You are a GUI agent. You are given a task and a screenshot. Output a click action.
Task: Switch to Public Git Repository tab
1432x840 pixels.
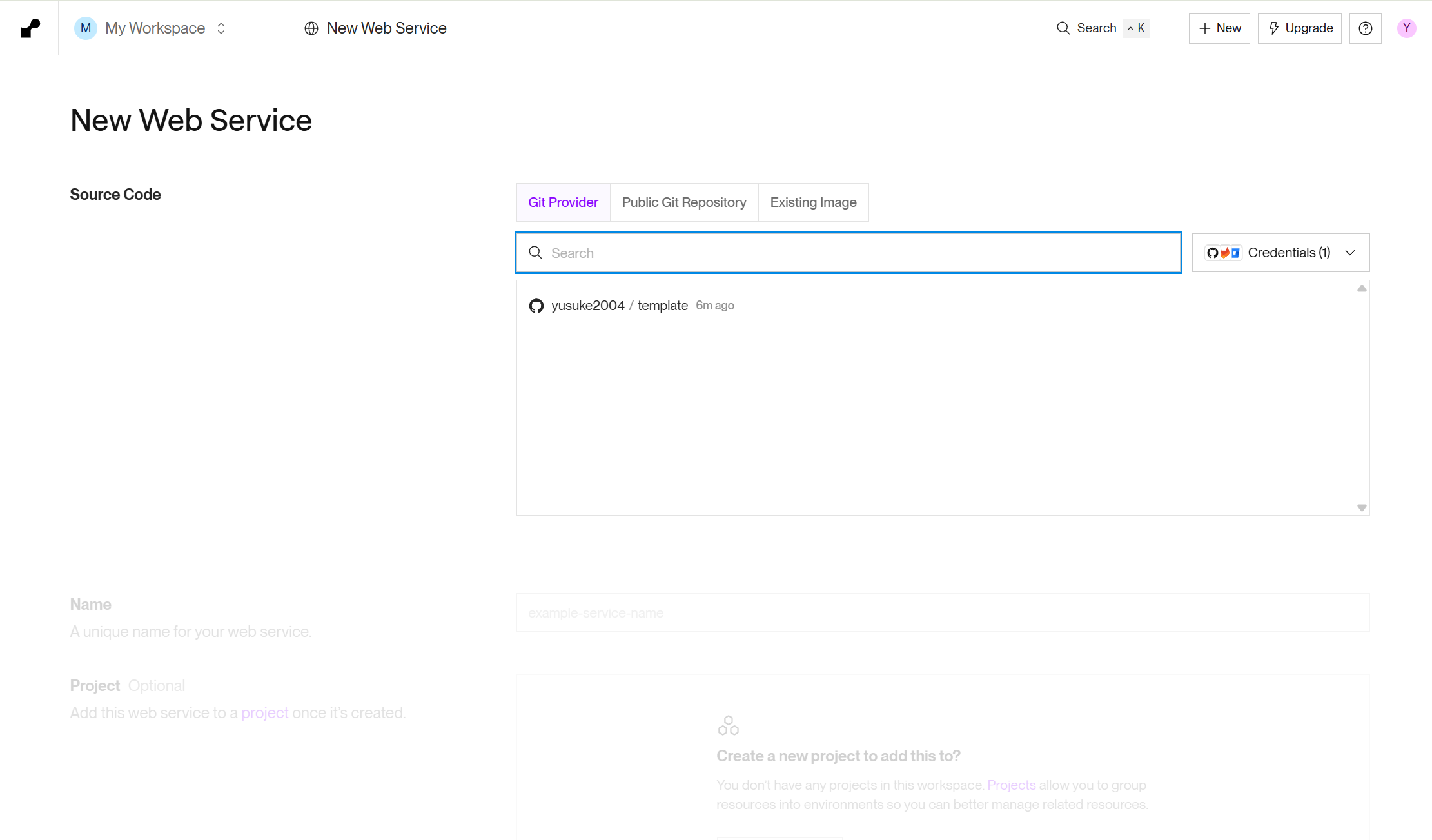(683, 202)
